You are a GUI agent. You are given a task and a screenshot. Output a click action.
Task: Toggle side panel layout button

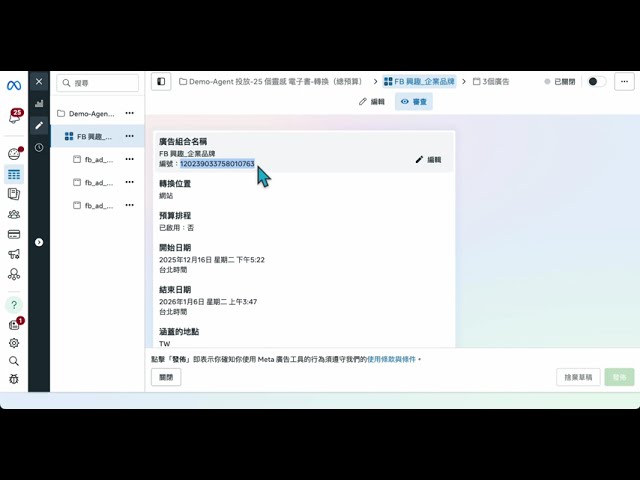pos(161,82)
